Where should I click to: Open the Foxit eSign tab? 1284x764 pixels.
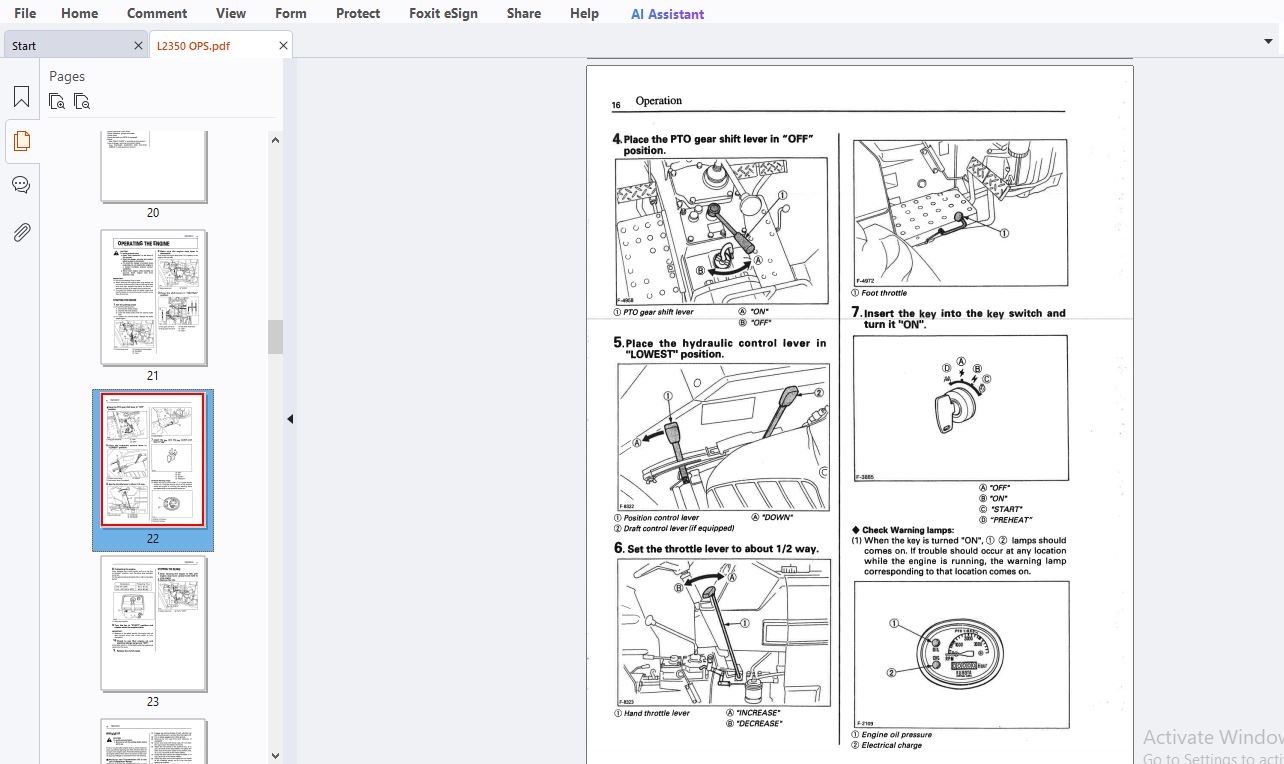point(443,13)
